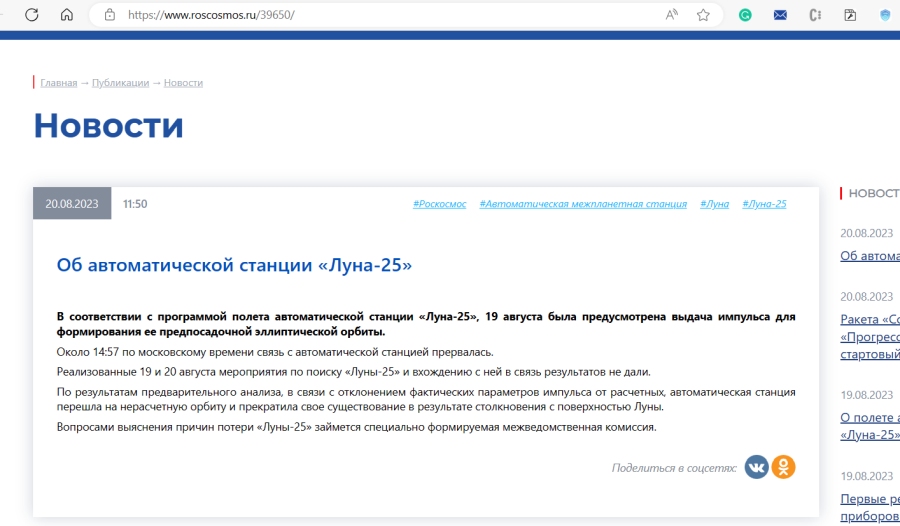The height and width of the screenshot is (526, 900).
Task: Open sidebar news link О полете а…
Action: [870, 426]
